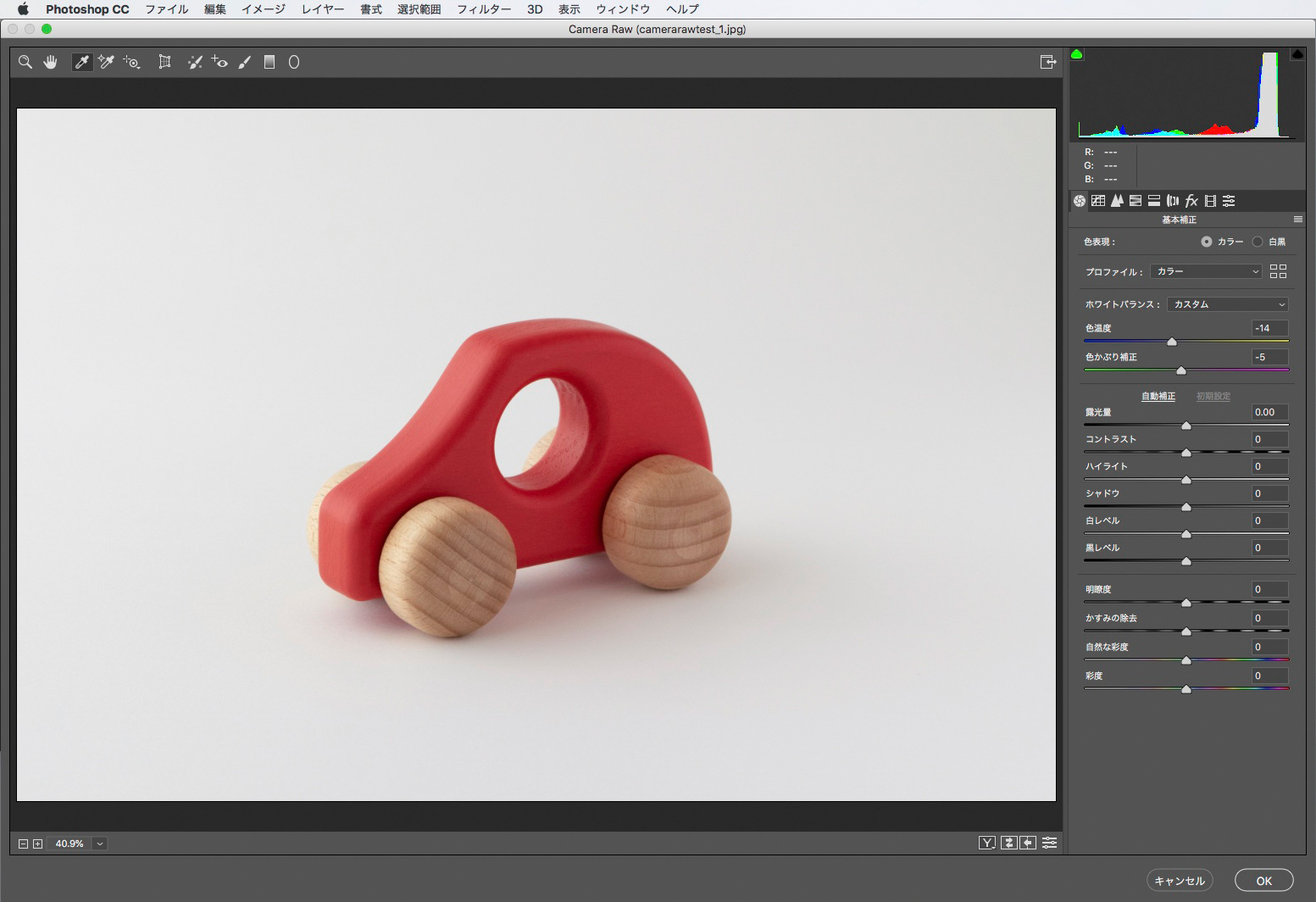Open the フィルター menu
Image resolution: width=1316 pixels, height=902 pixels.
pos(483,9)
